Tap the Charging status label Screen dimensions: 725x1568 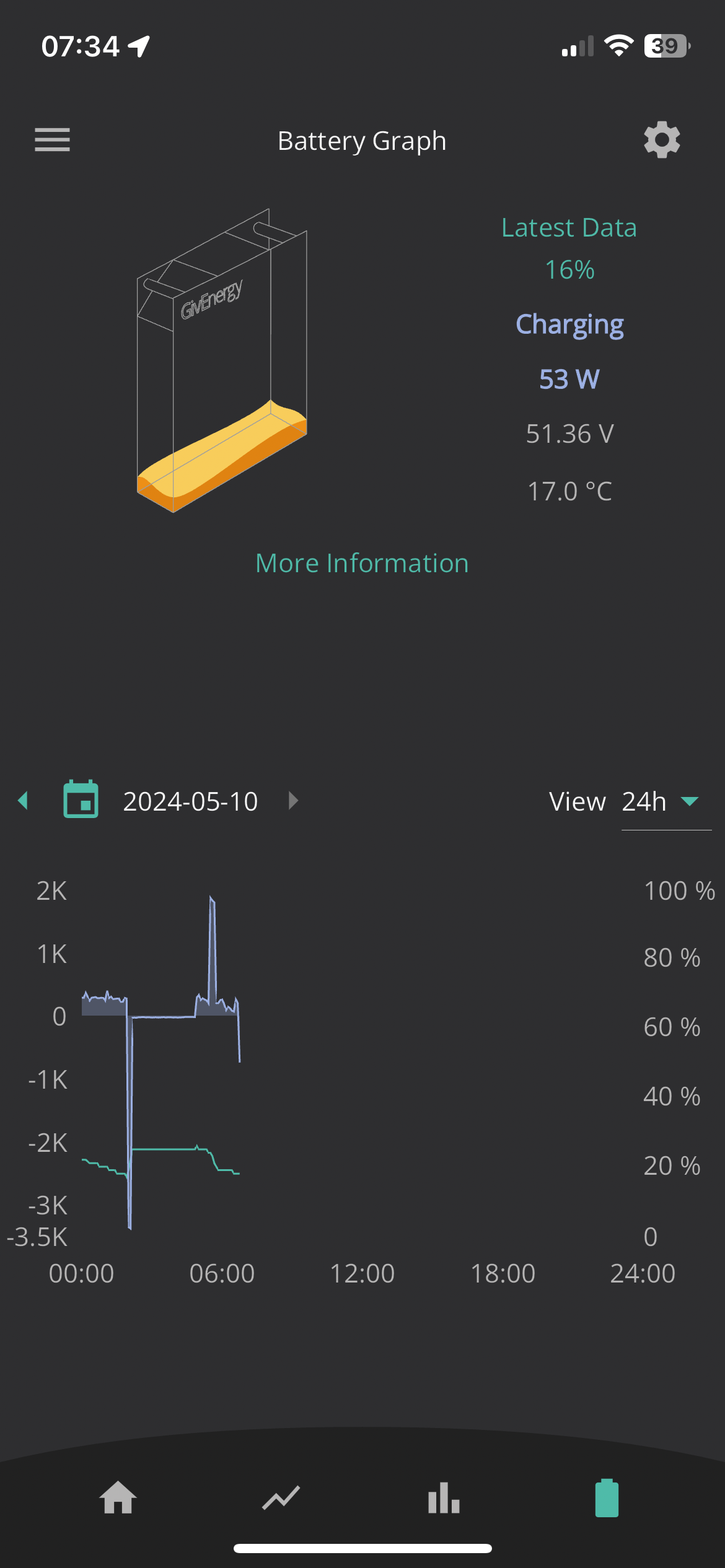tap(569, 324)
